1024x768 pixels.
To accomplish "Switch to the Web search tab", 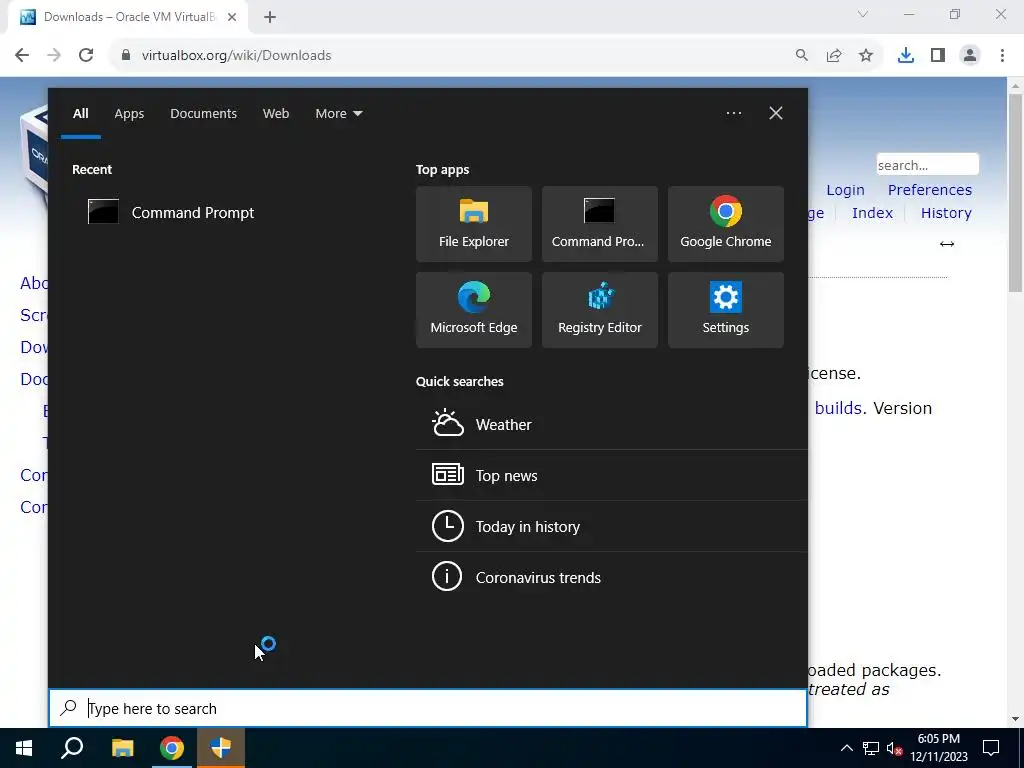I will tap(276, 114).
